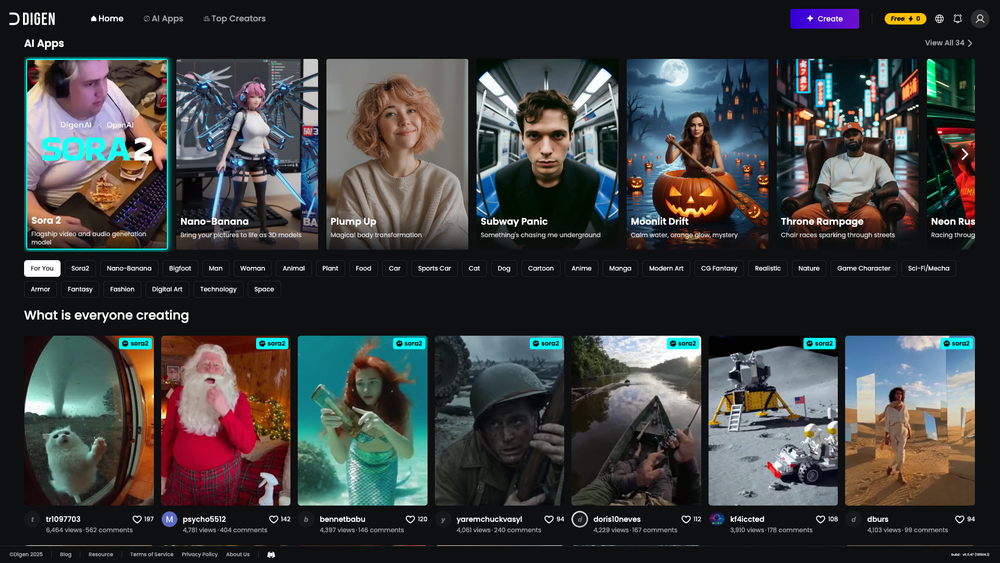Open the language globe icon

click(x=939, y=18)
